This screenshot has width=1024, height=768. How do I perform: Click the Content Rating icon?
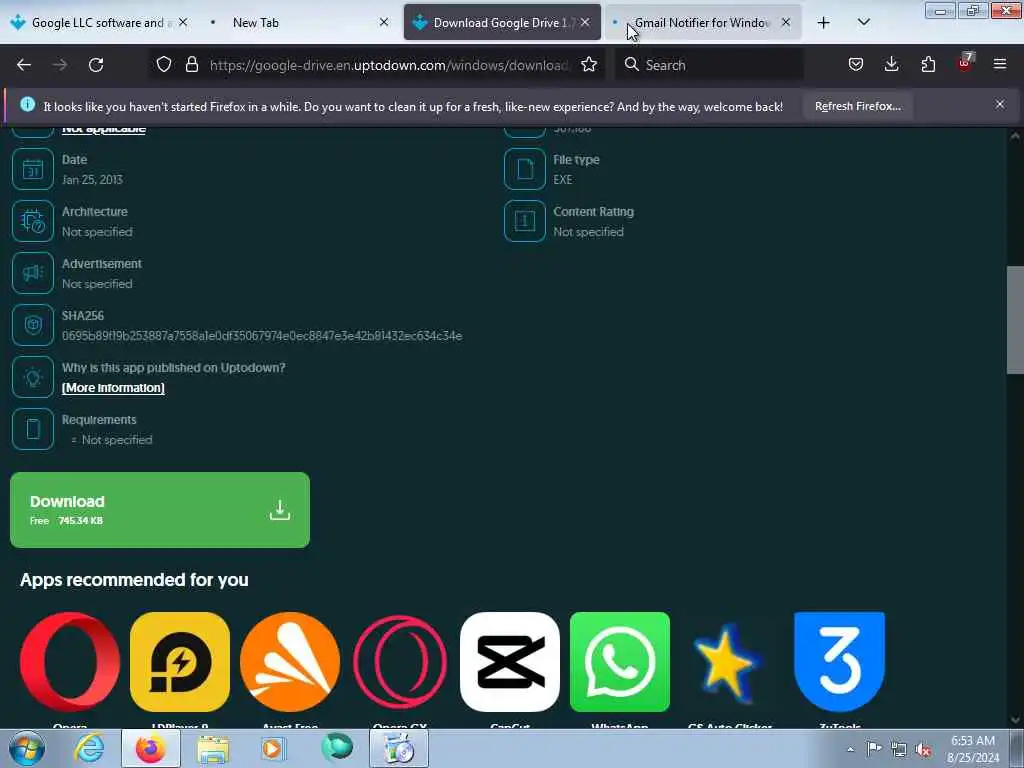click(x=524, y=221)
